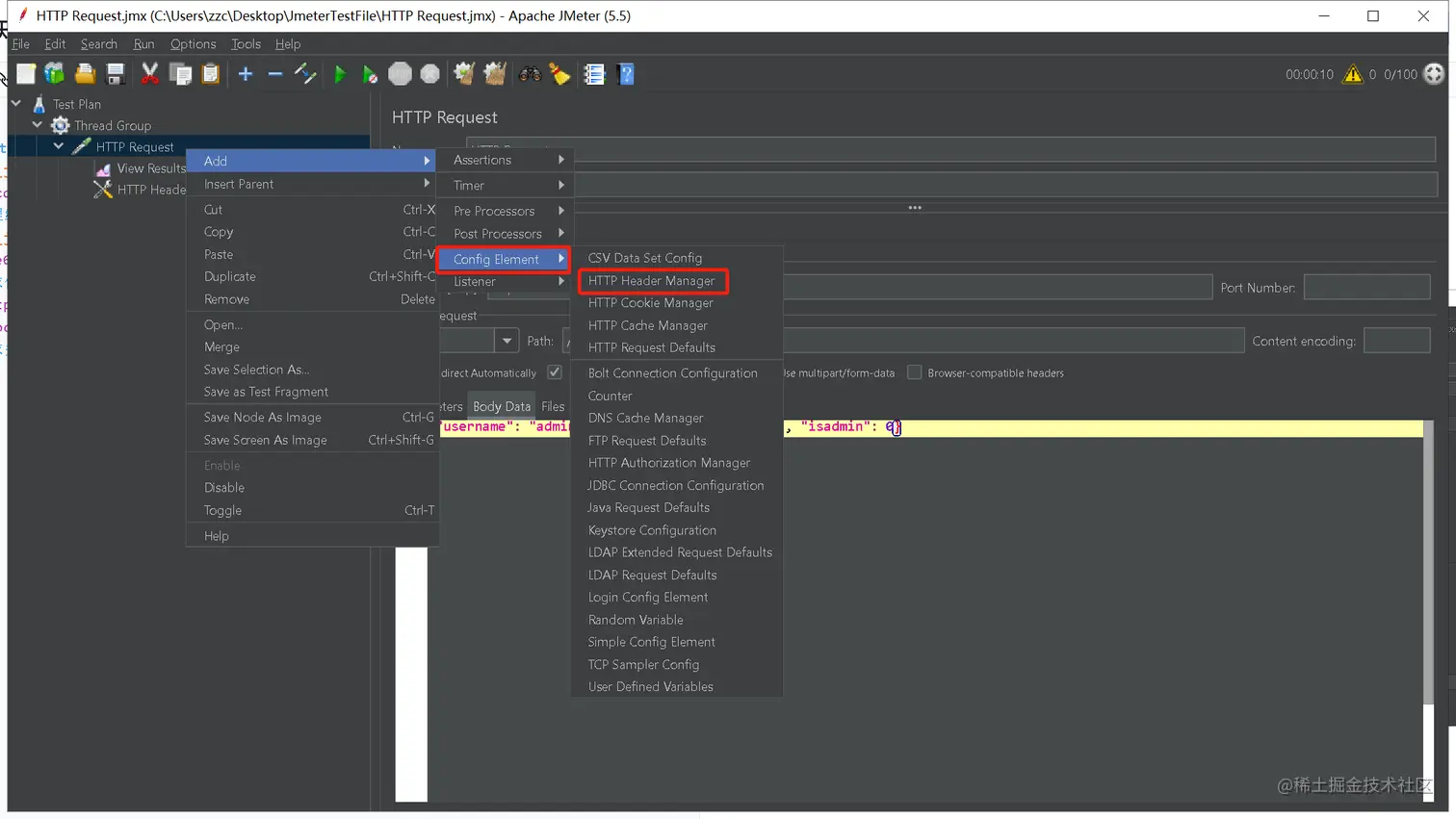Image resolution: width=1456 pixels, height=819 pixels.
Task: Expand all nodes with plus icon
Action: (246, 74)
